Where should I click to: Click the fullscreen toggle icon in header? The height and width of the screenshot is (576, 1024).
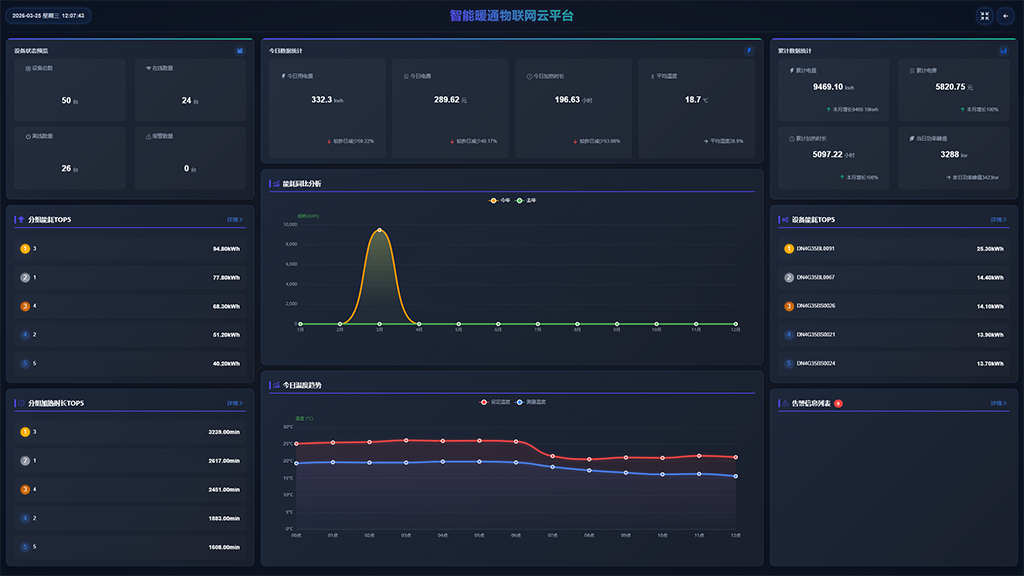click(x=984, y=16)
